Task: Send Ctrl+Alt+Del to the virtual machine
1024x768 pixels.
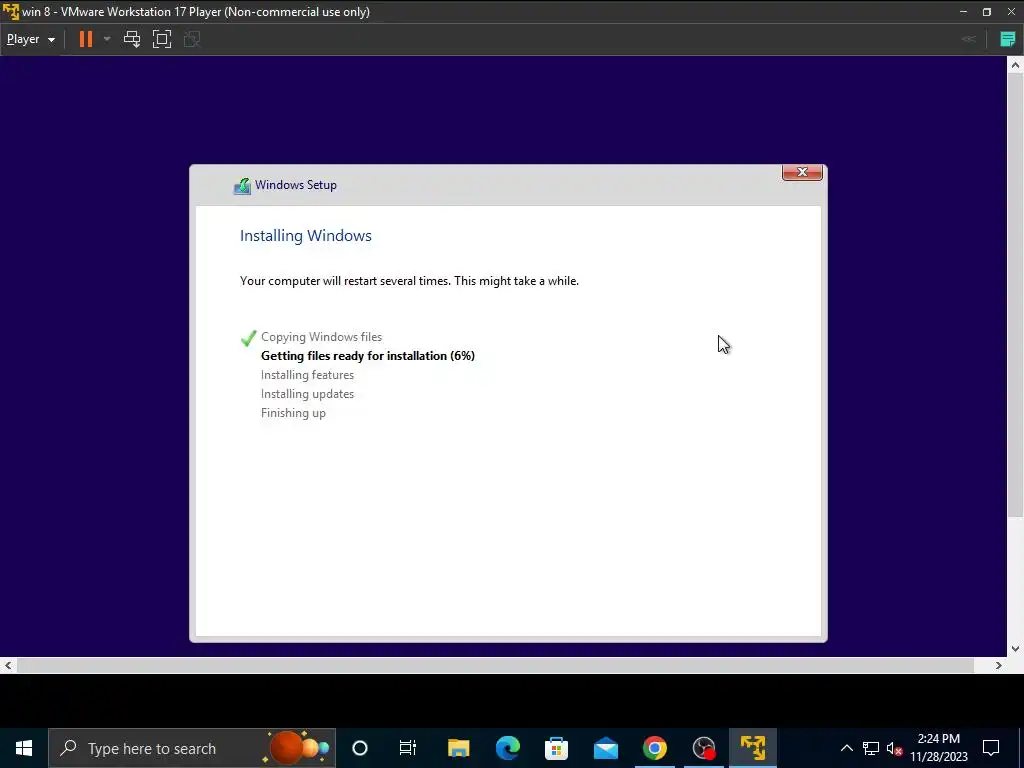Action: click(x=132, y=39)
